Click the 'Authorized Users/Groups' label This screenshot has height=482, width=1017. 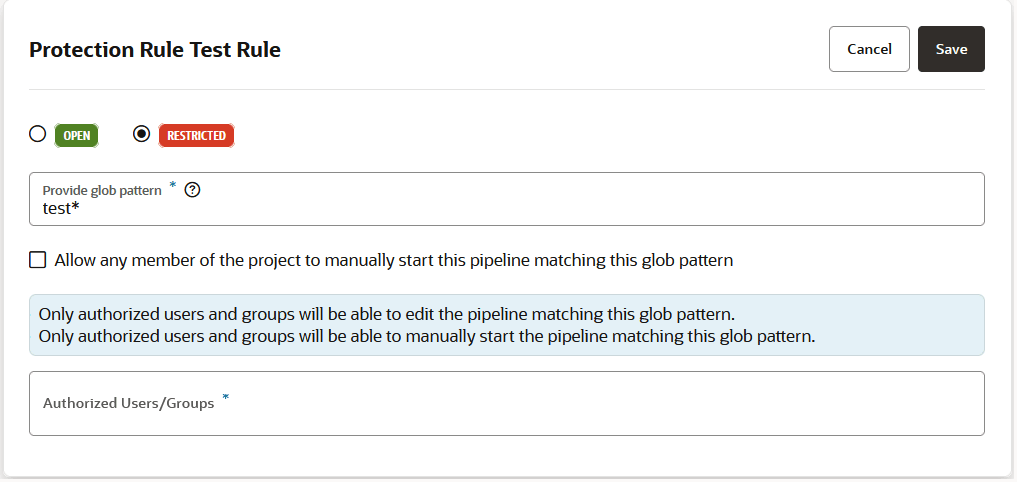pos(128,404)
